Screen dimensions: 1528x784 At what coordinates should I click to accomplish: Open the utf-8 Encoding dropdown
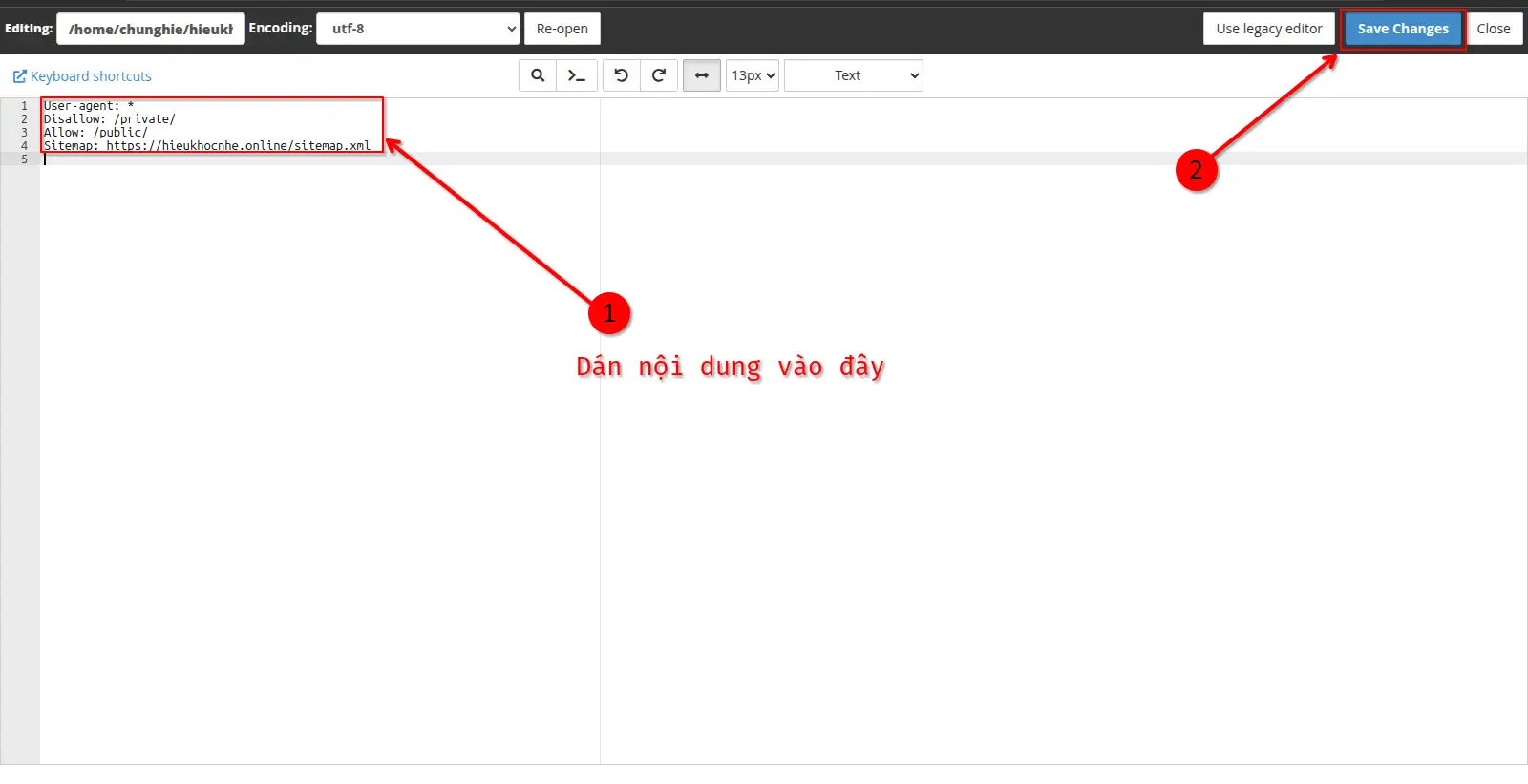pos(418,29)
